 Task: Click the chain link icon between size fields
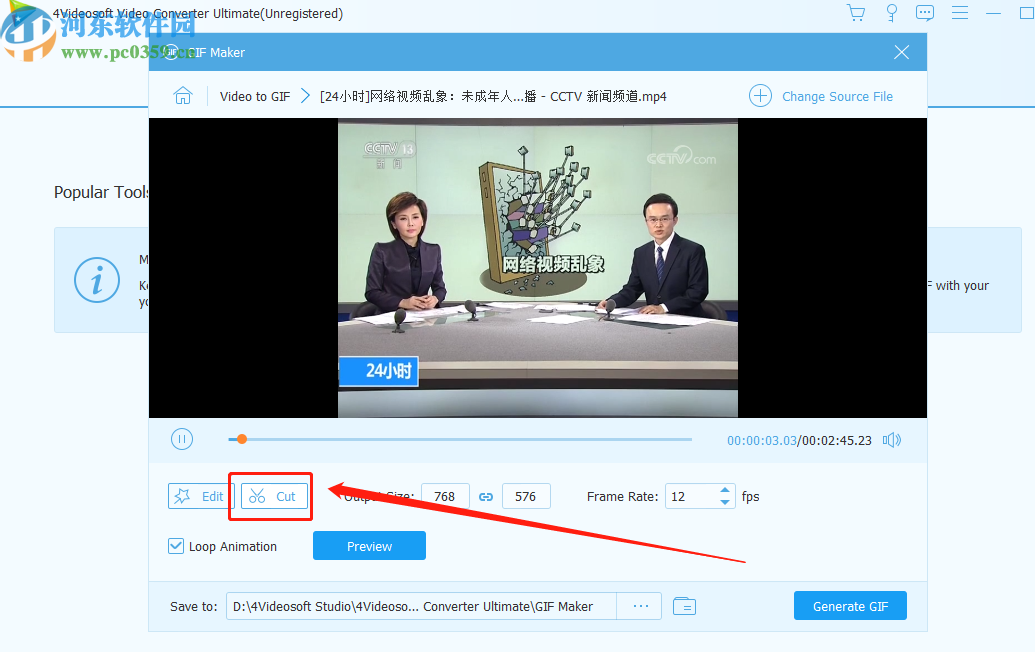coord(486,496)
